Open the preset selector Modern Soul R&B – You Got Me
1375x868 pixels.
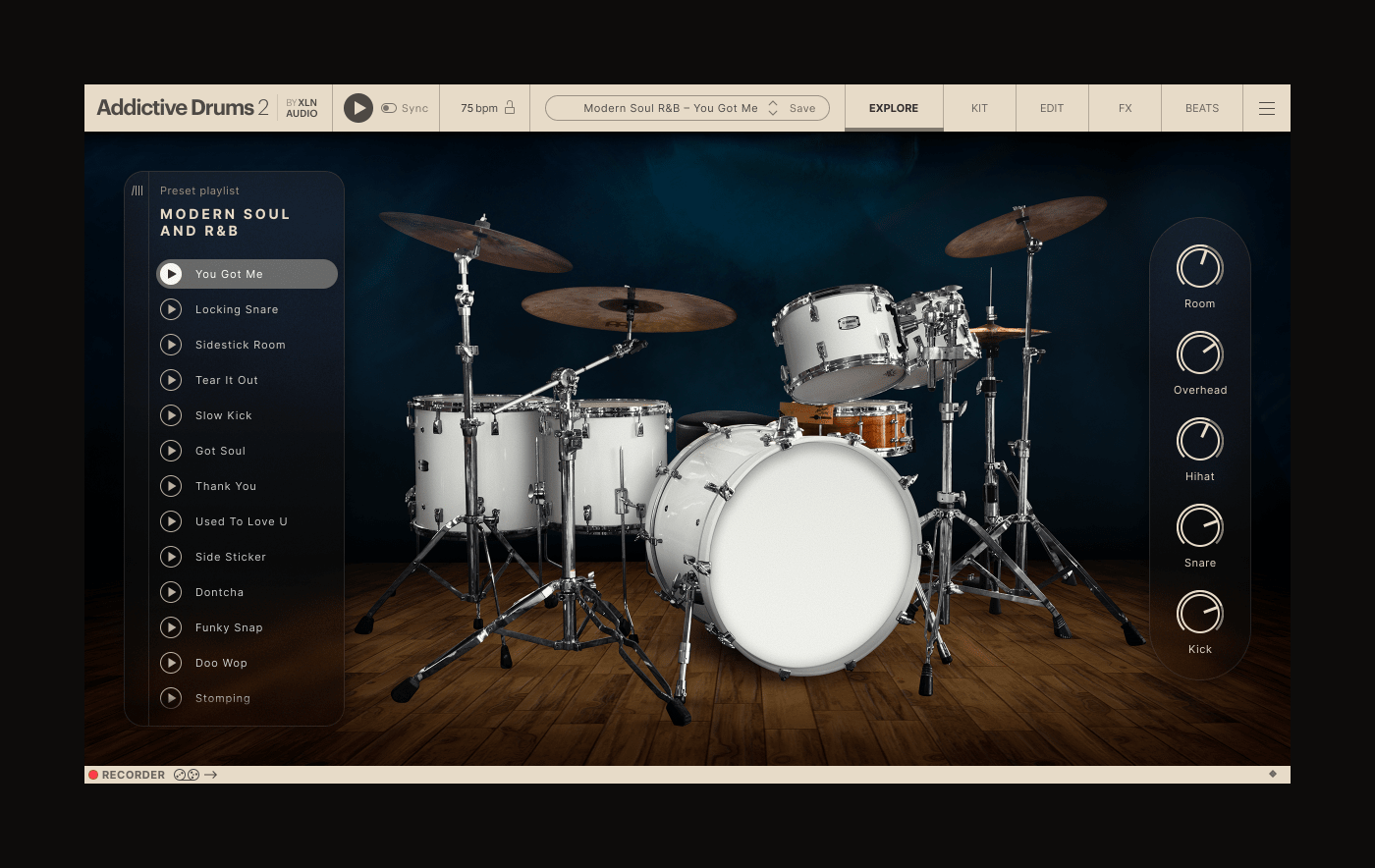pos(671,108)
